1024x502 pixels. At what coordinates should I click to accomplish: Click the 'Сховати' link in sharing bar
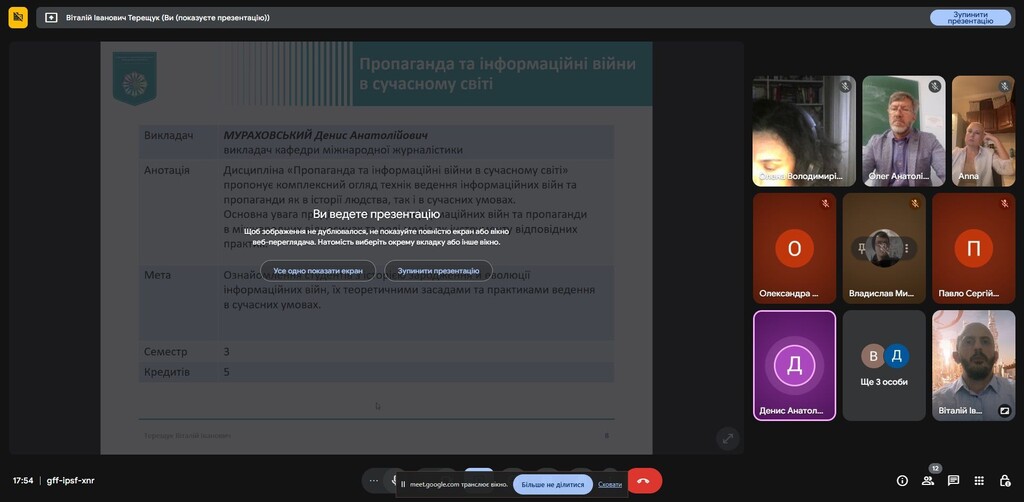pos(610,484)
